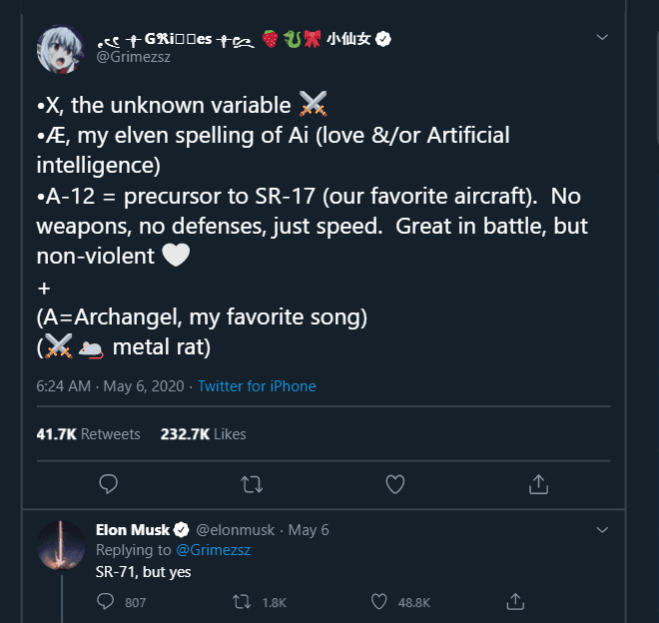View the 232.7K Likes list
This screenshot has height=623, width=659.
coord(202,434)
